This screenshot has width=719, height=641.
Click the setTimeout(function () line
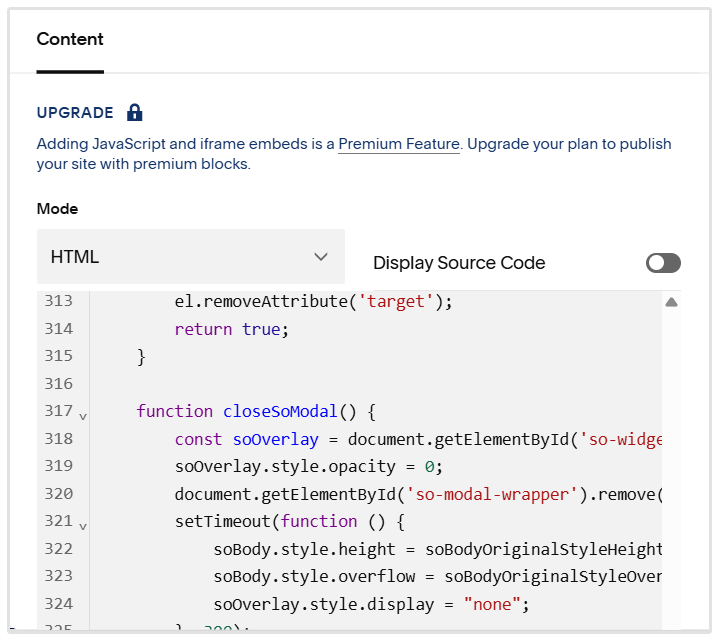coord(289,522)
